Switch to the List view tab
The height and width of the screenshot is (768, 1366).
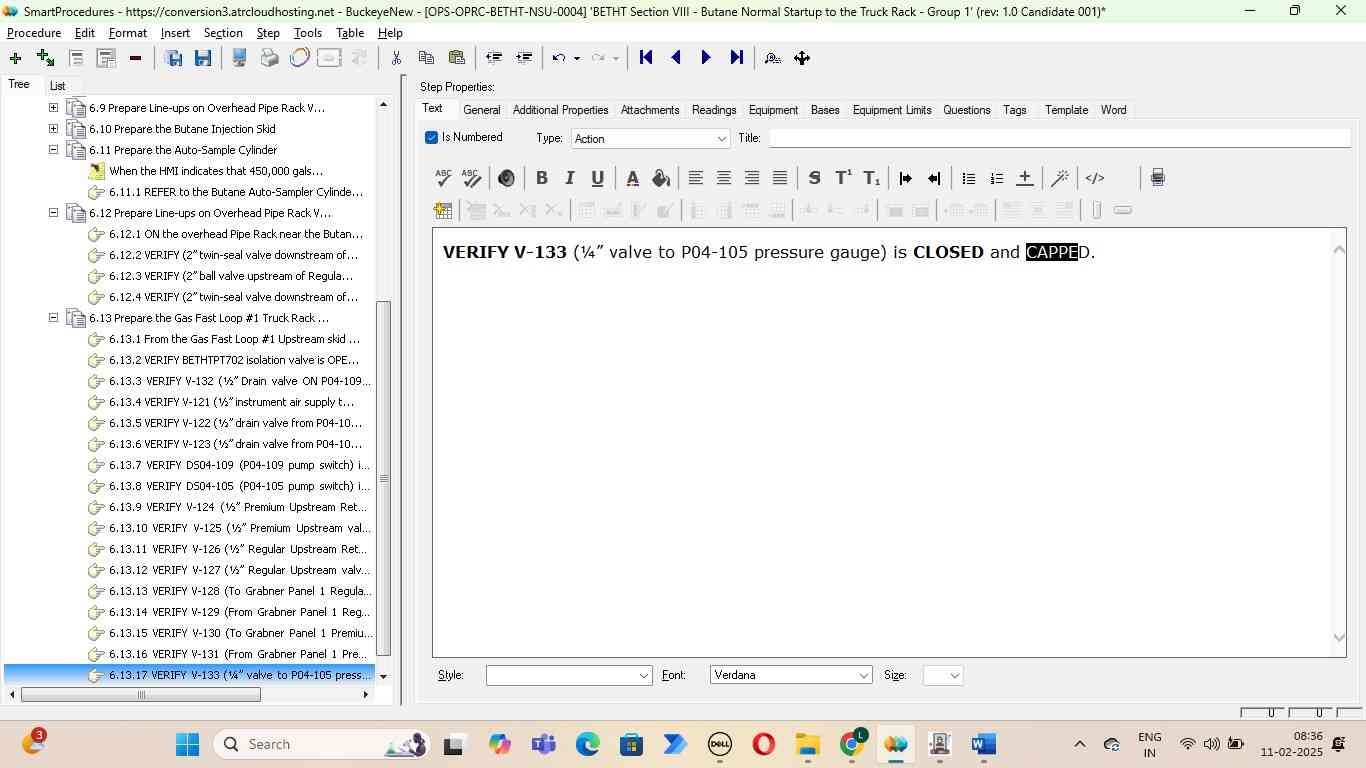click(57, 86)
